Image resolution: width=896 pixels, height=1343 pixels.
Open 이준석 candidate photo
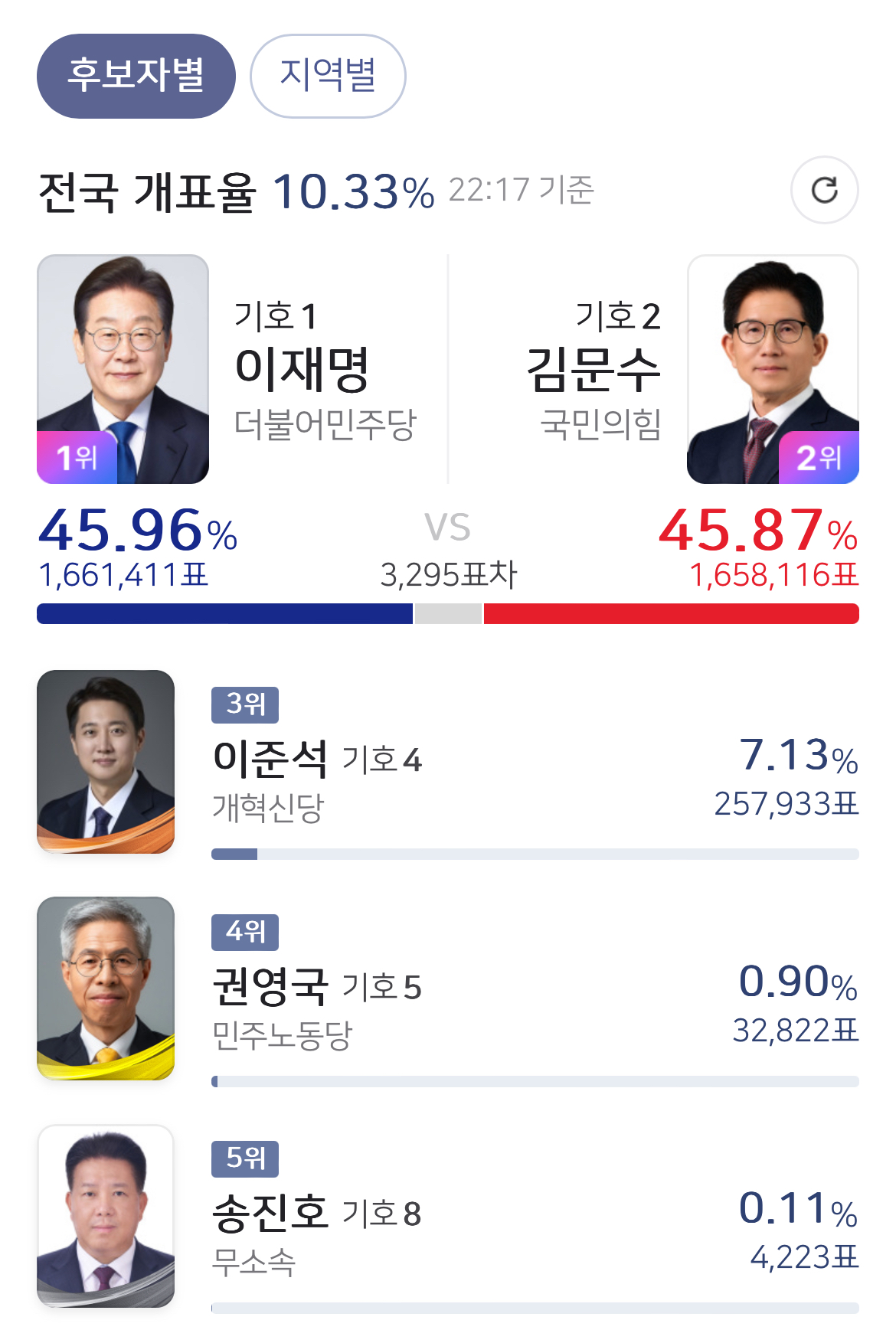pyautogui.click(x=106, y=761)
